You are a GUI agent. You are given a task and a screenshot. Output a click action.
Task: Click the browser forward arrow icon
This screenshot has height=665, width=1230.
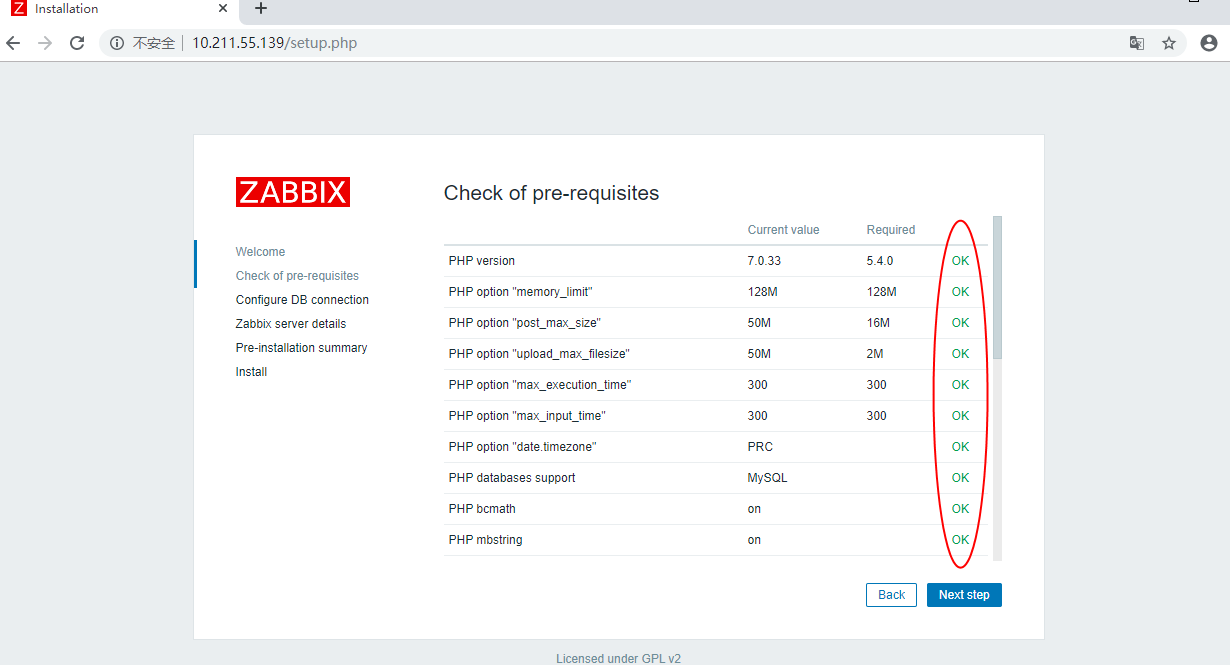tap(45, 43)
